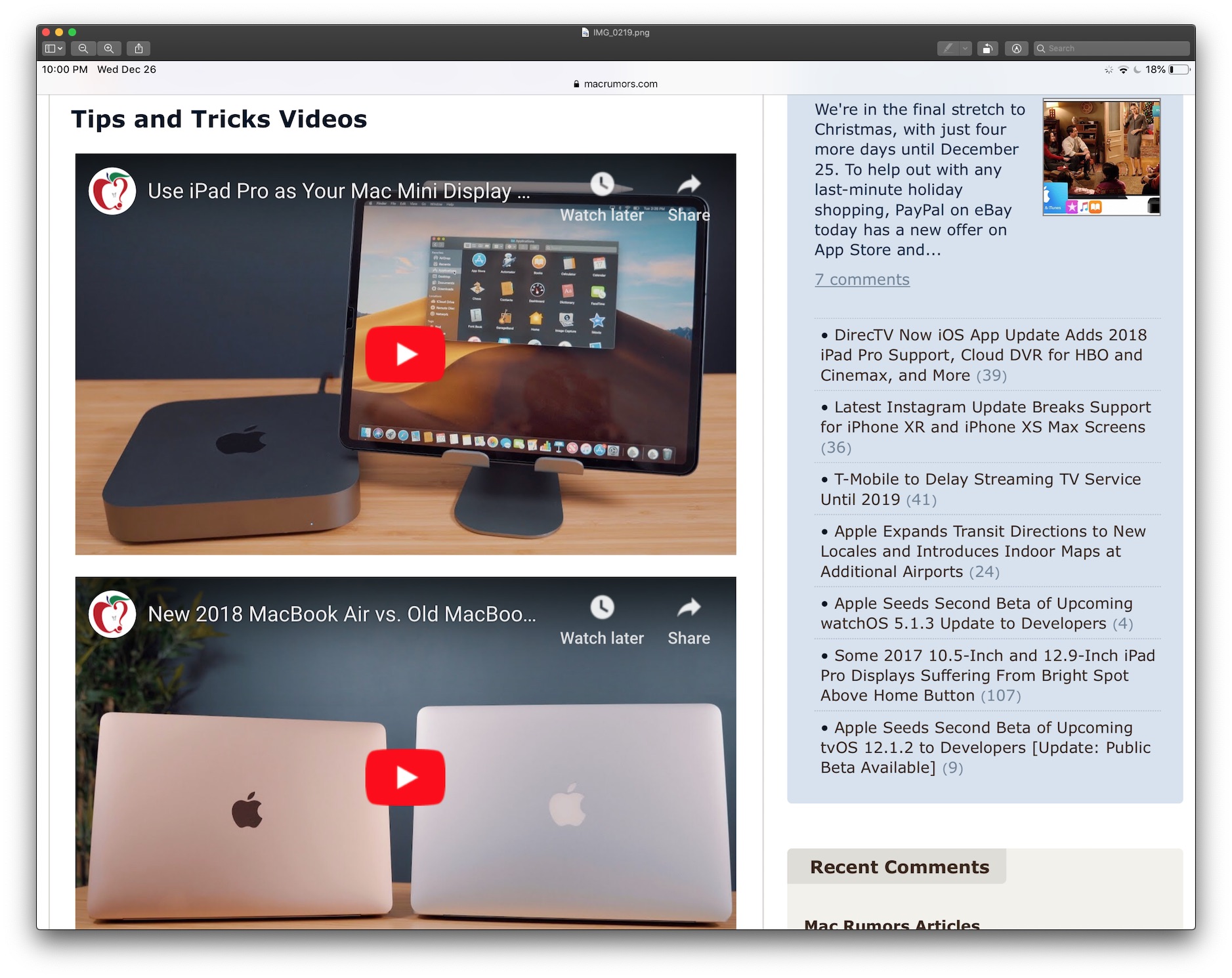The width and height of the screenshot is (1232, 978).
Task: Focus the Preview Search field
Action: pyautogui.click(x=1111, y=49)
